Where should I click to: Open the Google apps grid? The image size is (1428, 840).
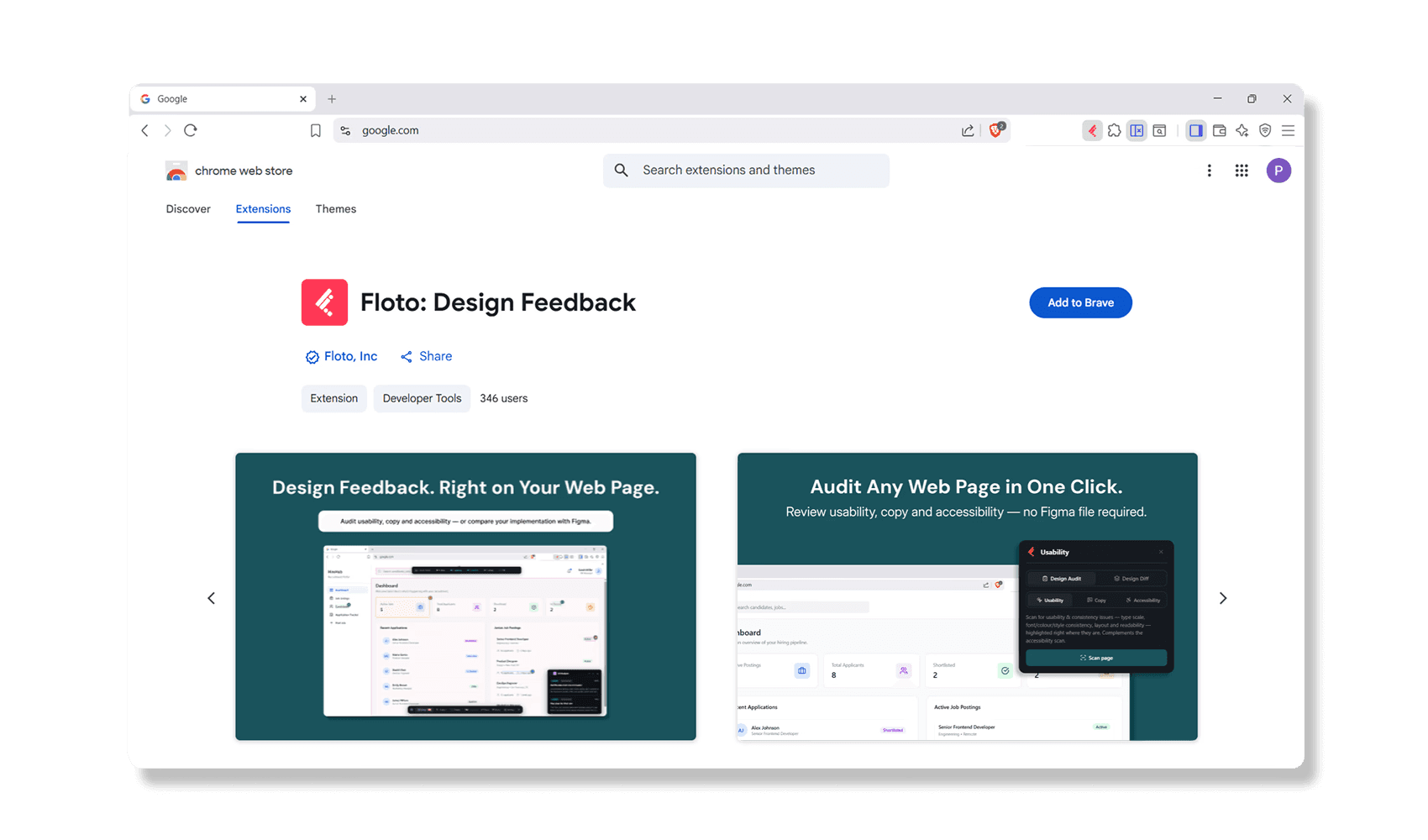click(1242, 171)
